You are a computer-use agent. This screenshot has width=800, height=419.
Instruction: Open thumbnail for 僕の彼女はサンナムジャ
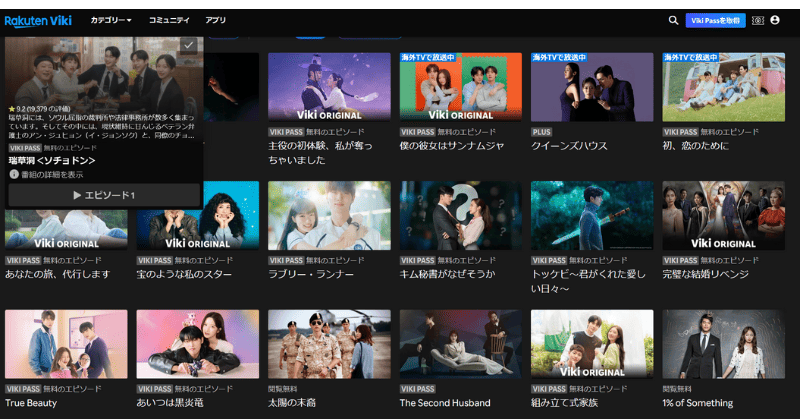461,87
